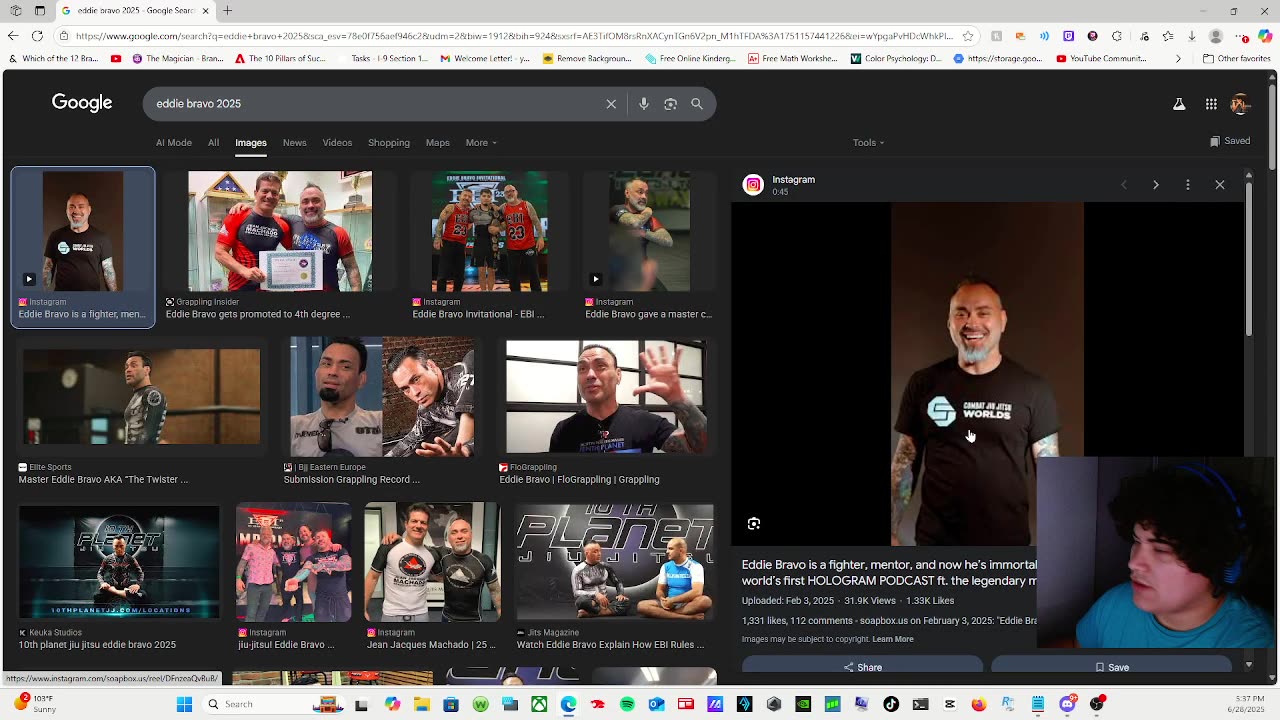Viewport: 1280px width, 720px height.
Task: Open the Google logo home link
Action: pos(82,103)
